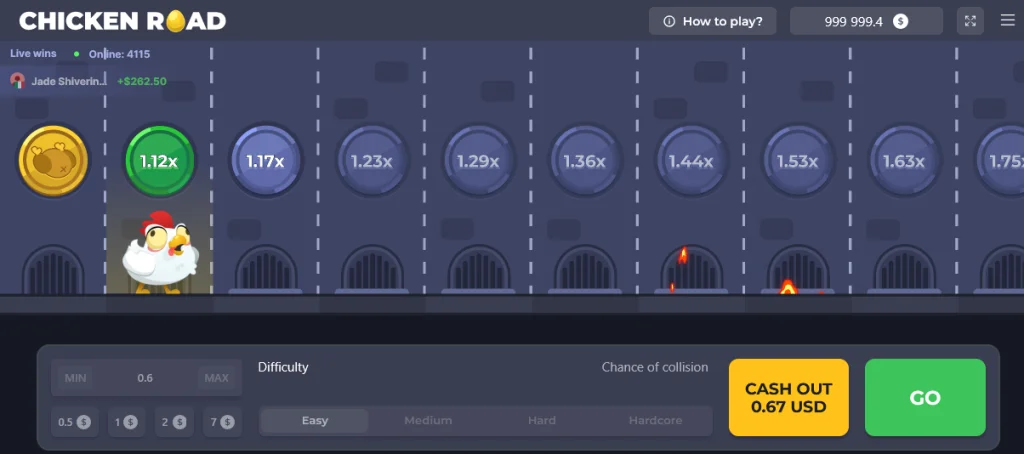Choose the 7 $ quick bet
The image size is (1024, 454).
click(222, 422)
